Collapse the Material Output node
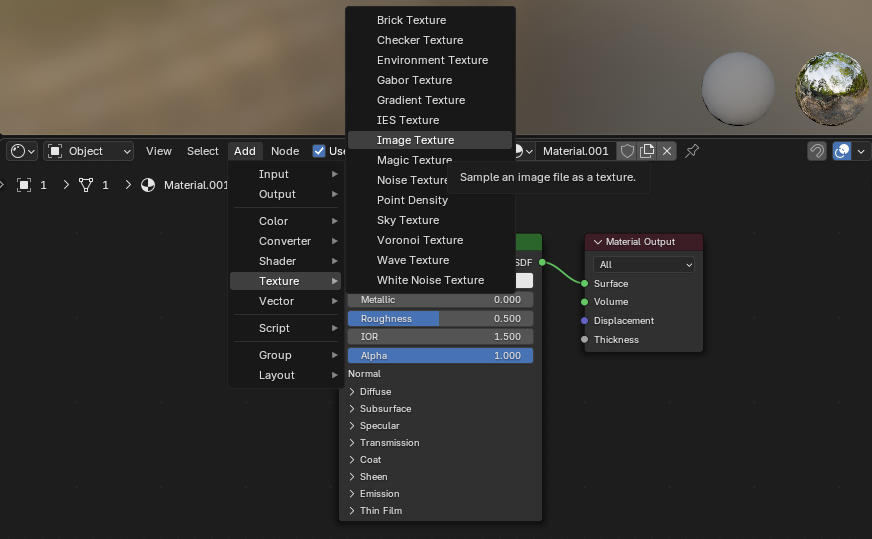872x539 pixels. point(598,242)
